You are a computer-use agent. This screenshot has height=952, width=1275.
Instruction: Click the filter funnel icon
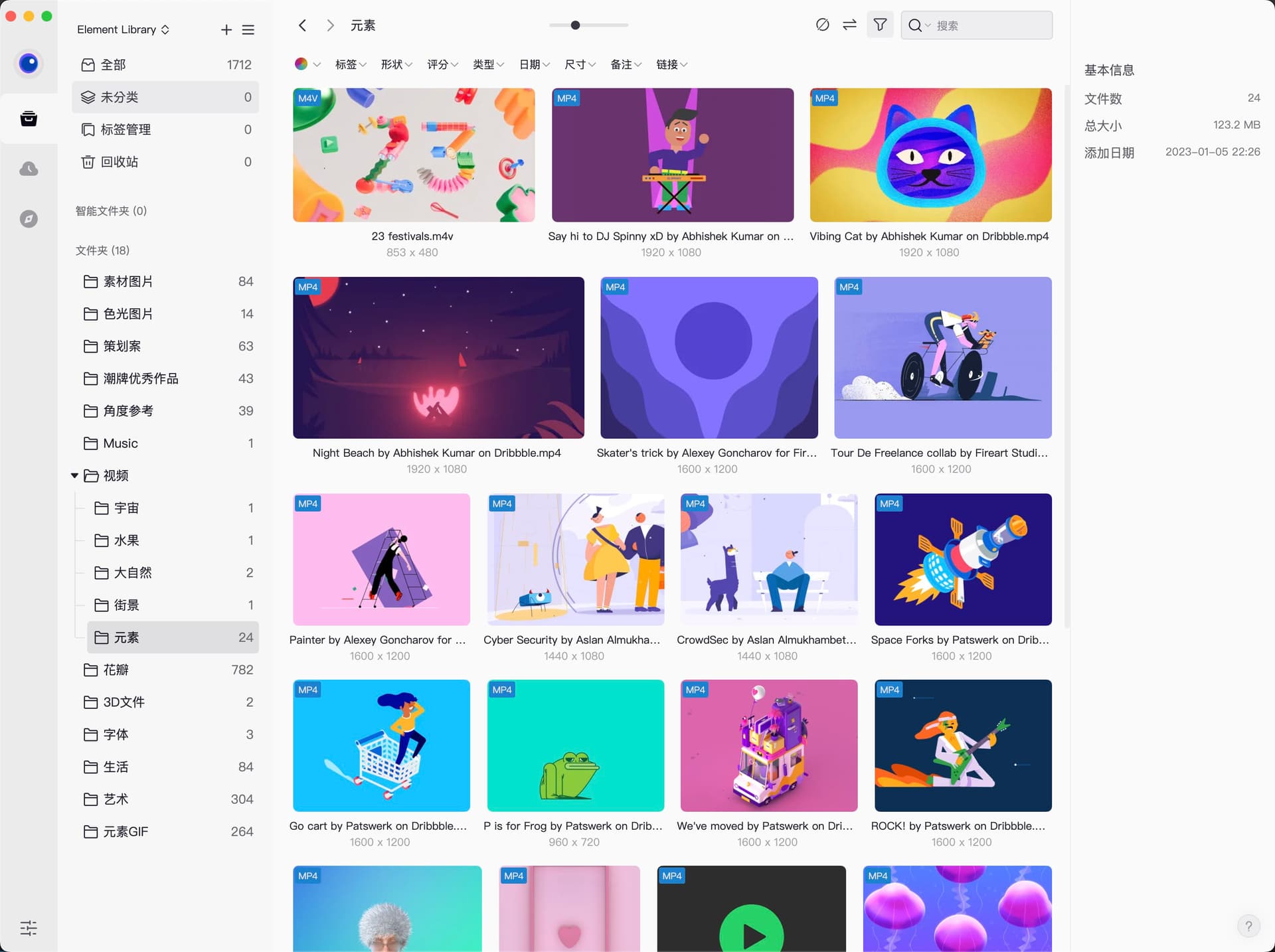880,25
